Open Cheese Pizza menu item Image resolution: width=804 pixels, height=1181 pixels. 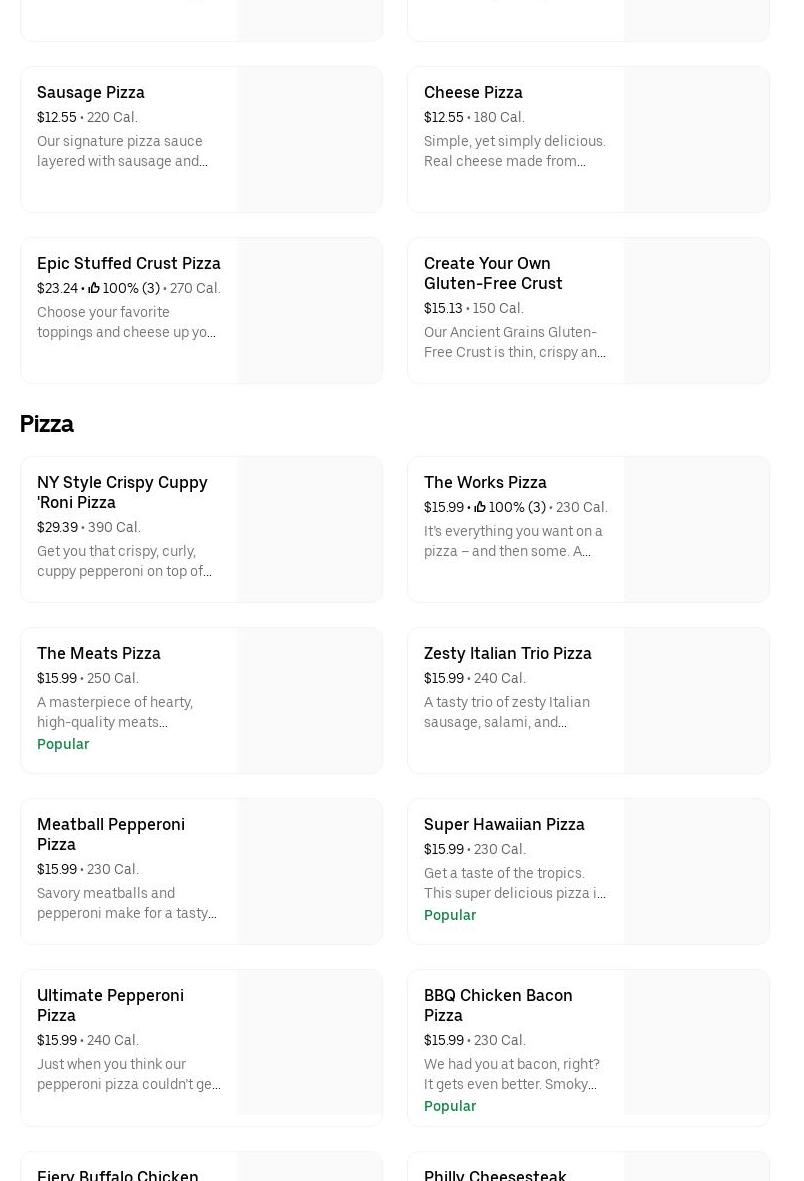(473, 93)
